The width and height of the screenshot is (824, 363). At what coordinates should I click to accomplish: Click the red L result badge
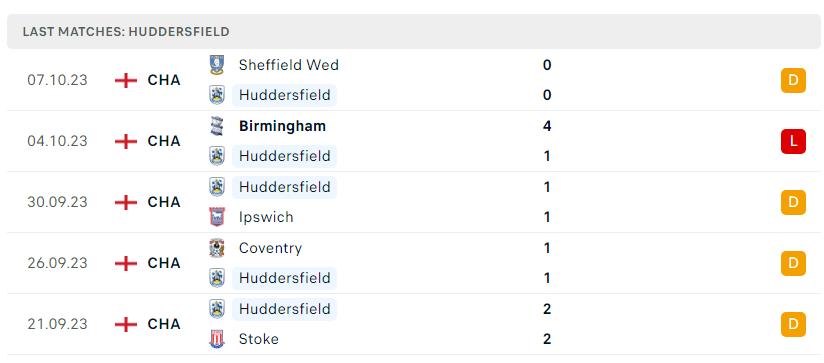793,141
